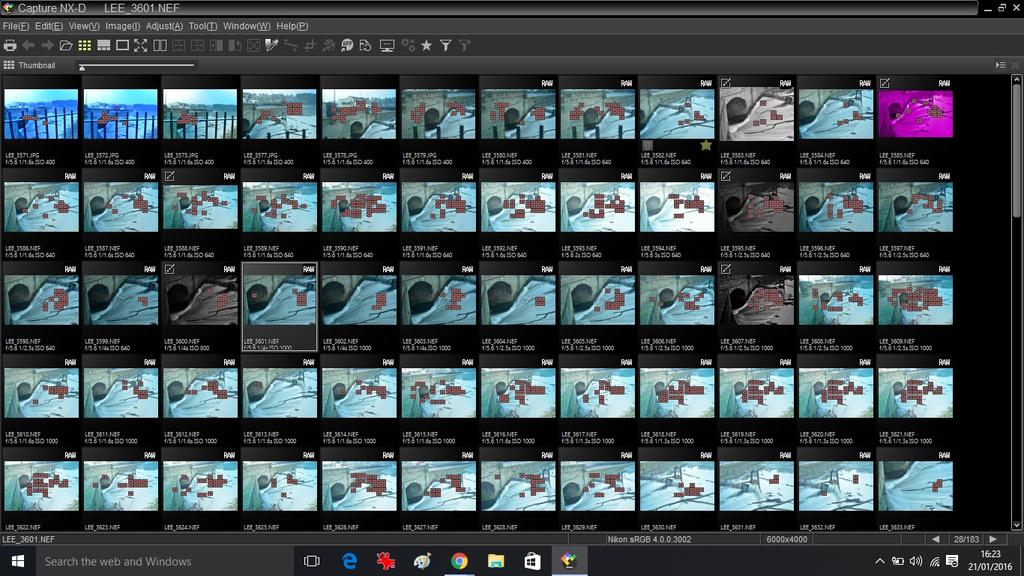Switch to thumbnail grid view icon
The image size is (1024, 576).
pyautogui.click(x=85, y=45)
